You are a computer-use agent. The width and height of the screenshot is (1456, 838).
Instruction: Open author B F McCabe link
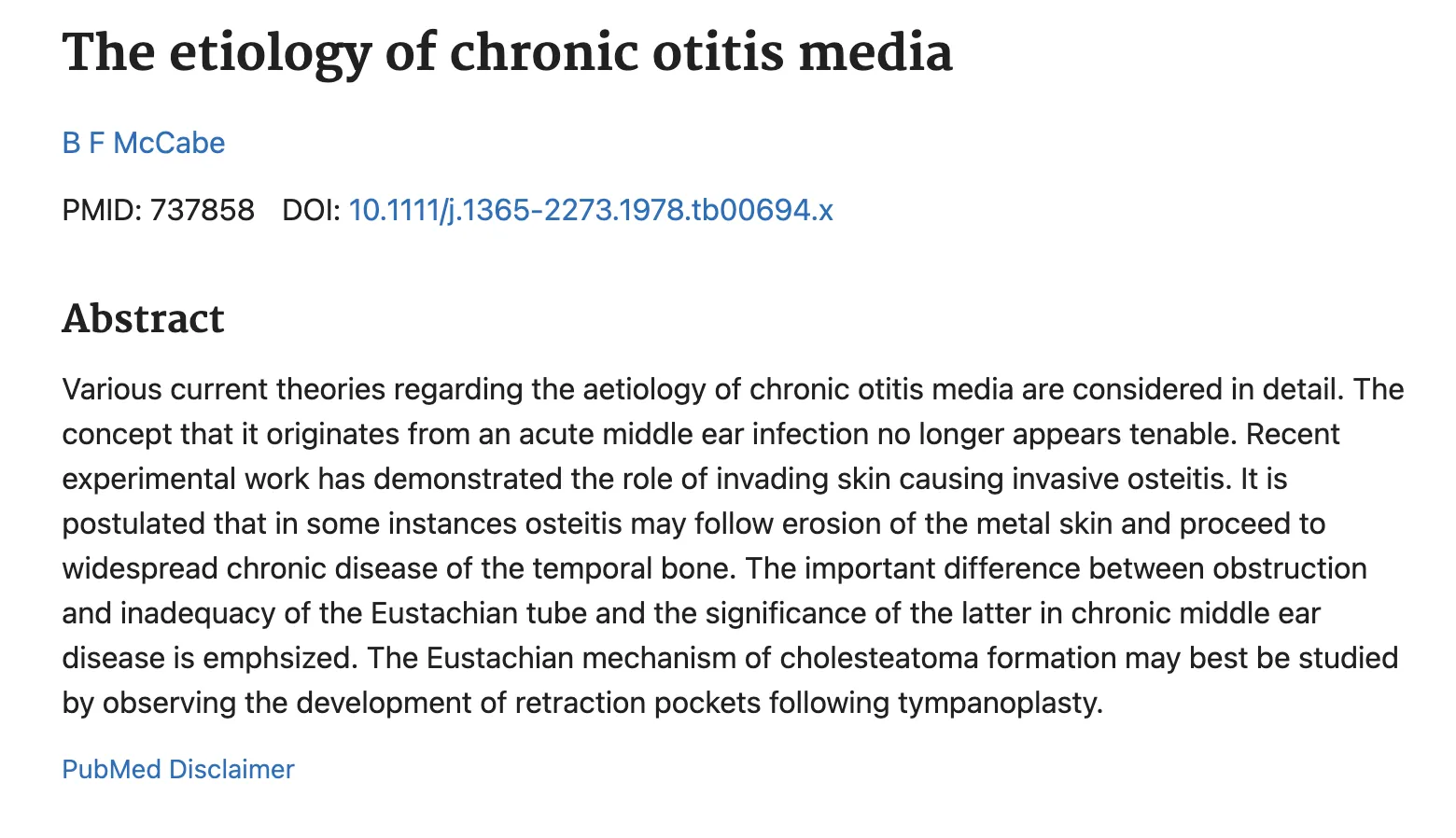click(144, 143)
